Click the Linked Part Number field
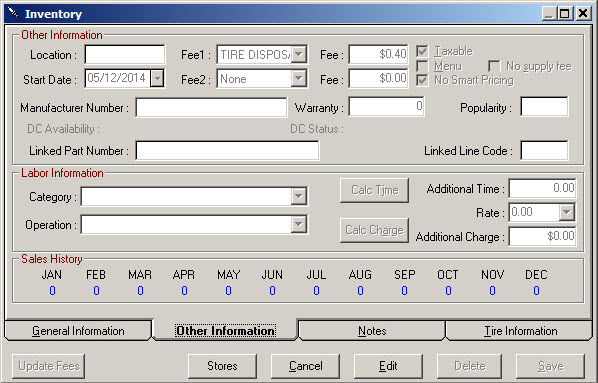 pyautogui.click(x=227, y=150)
